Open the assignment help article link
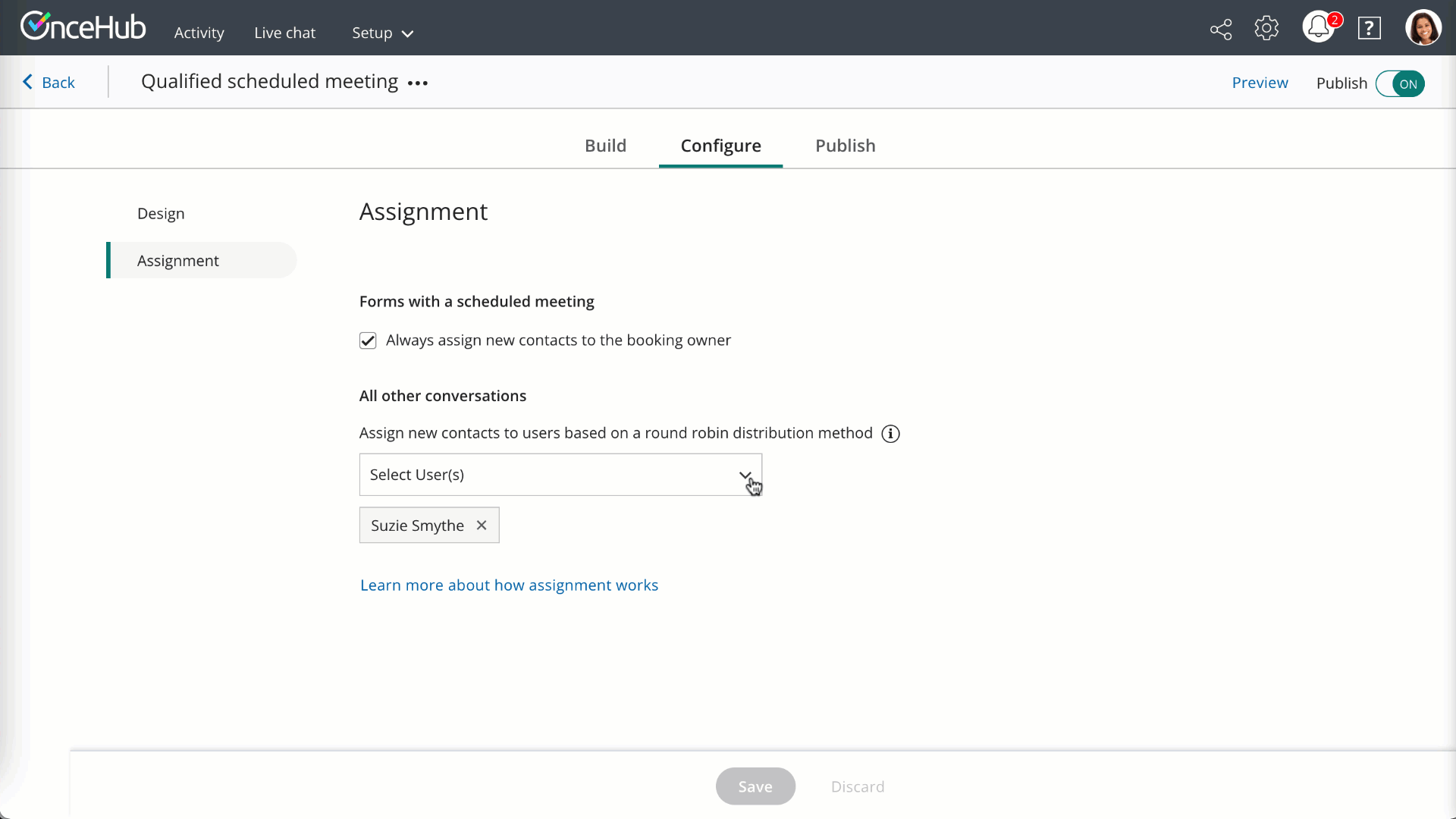This screenshot has height=819, width=1456. [509, 585]
